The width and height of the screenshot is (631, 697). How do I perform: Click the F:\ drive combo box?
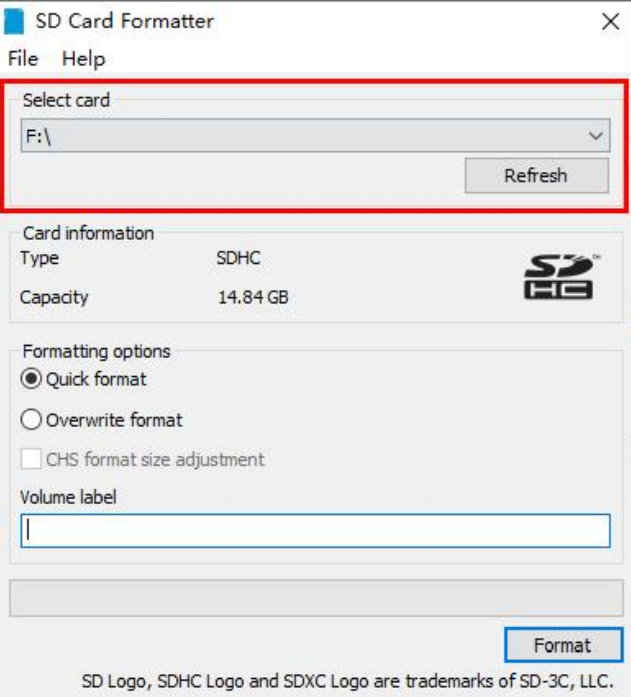(300, 136)
